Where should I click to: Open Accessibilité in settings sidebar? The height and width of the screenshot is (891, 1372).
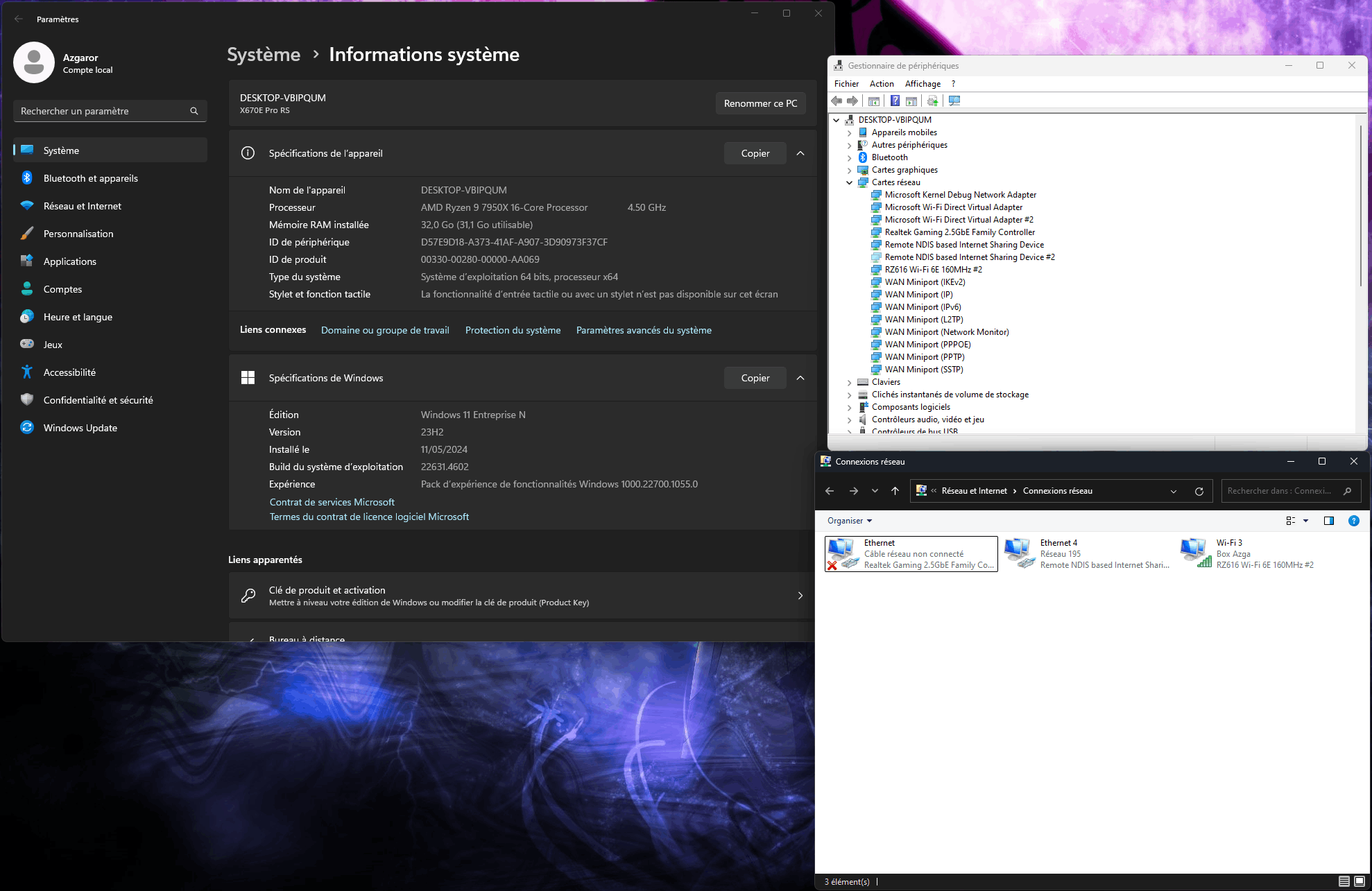coord(110,372)
